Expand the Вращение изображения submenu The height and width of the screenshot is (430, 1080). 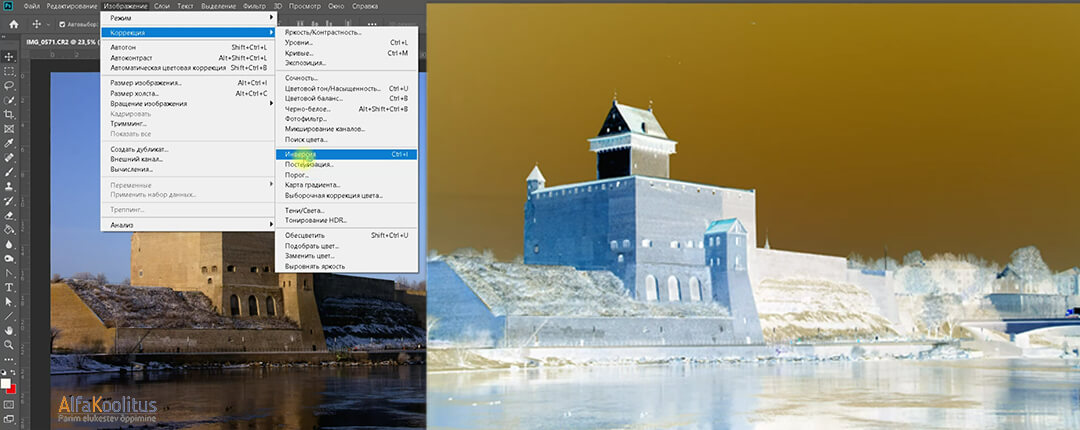[x=189, y=103]
